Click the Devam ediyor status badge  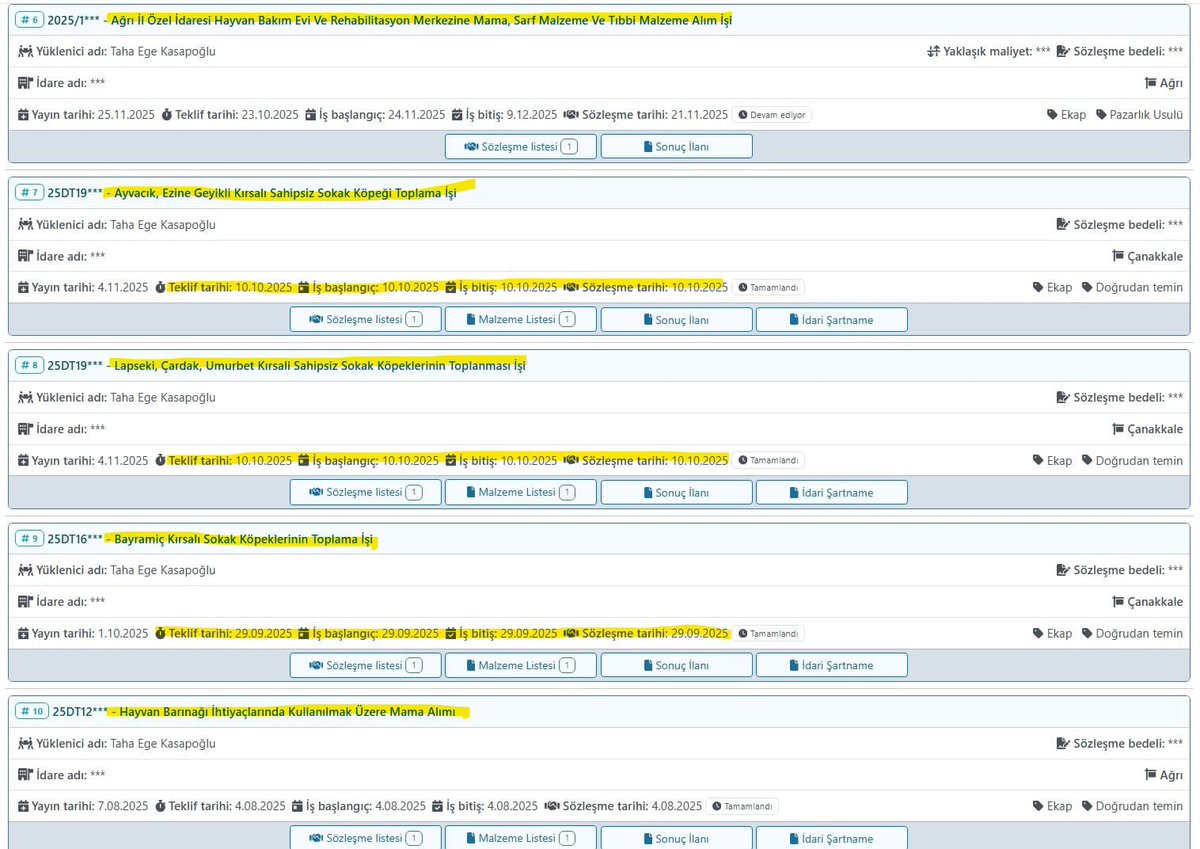[x=771, y=115]
